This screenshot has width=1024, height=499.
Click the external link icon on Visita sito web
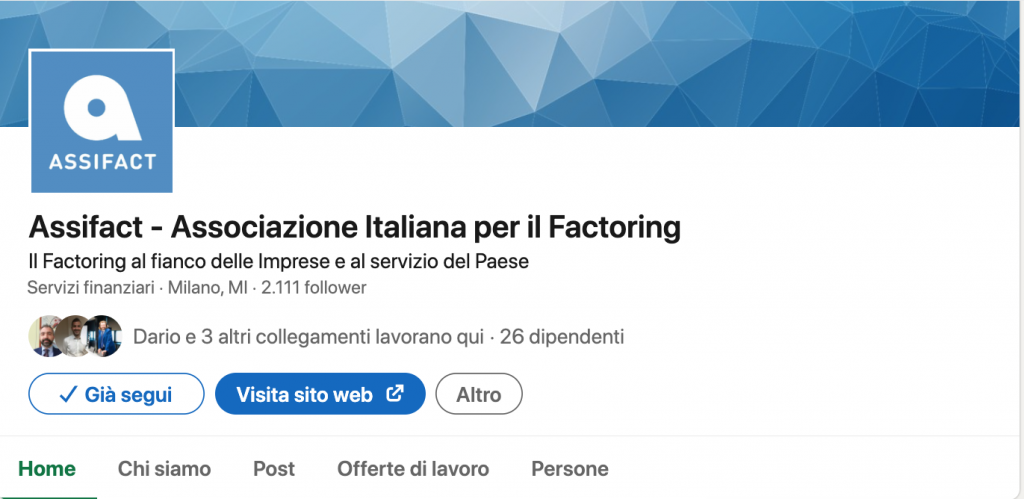pyautogui.click(x=395, y=393)
